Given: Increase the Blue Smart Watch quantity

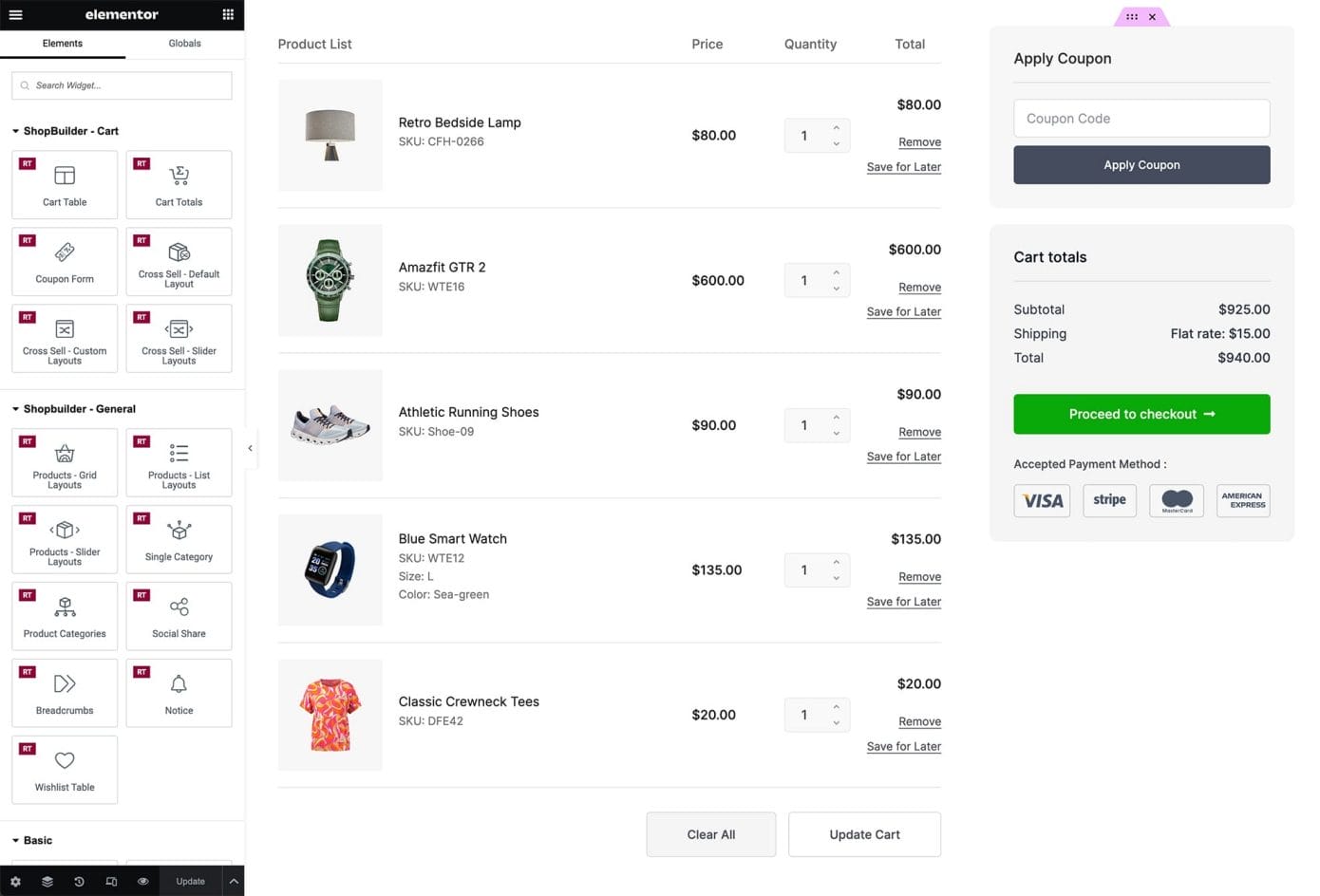Looking at the screenshot, I should click(x=836, y=563).
